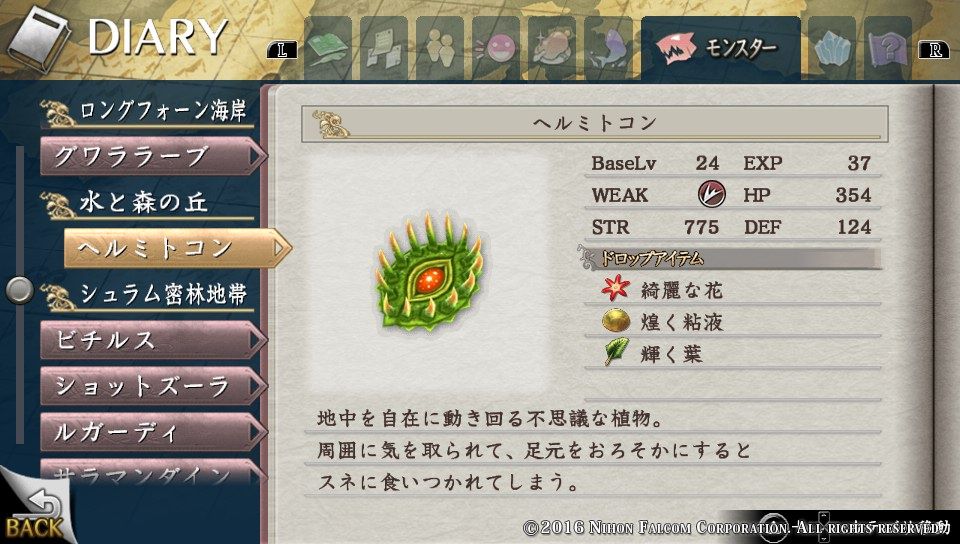Expand the ショットズーラ entry arrow

[256, 386]
